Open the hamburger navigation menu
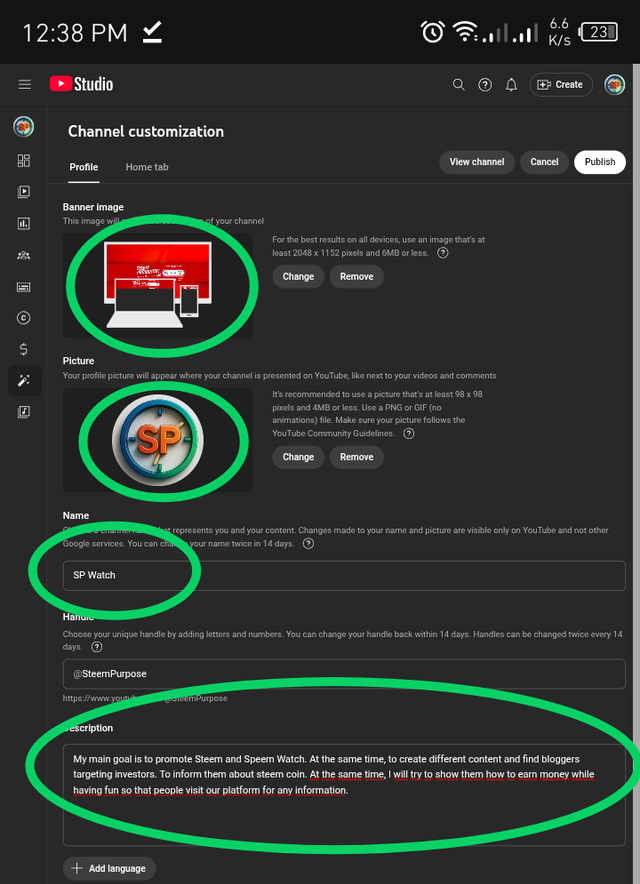The image size is (640, 884). tap(24, 85)
